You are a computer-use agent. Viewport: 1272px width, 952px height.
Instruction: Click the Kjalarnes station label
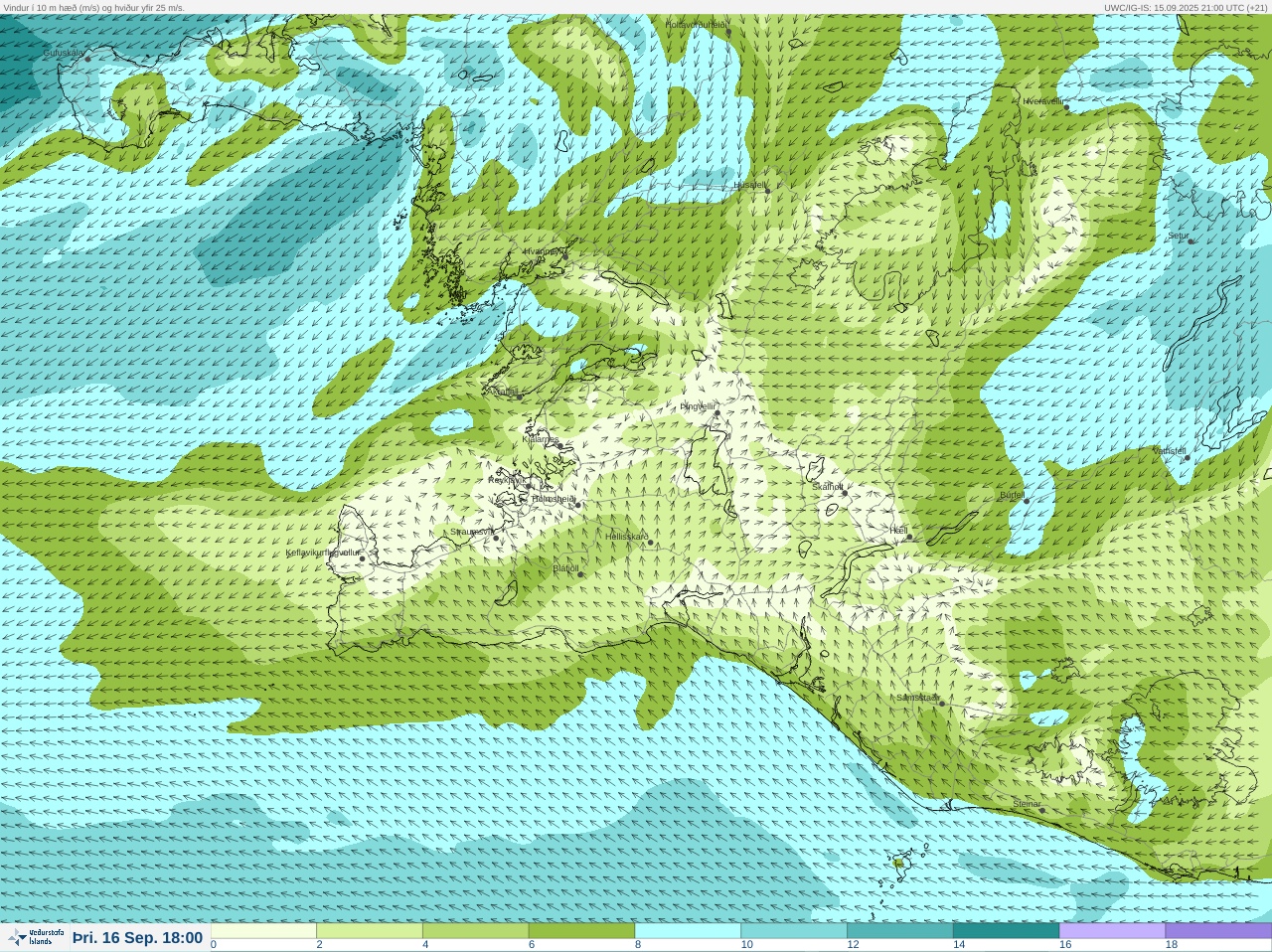541,438
